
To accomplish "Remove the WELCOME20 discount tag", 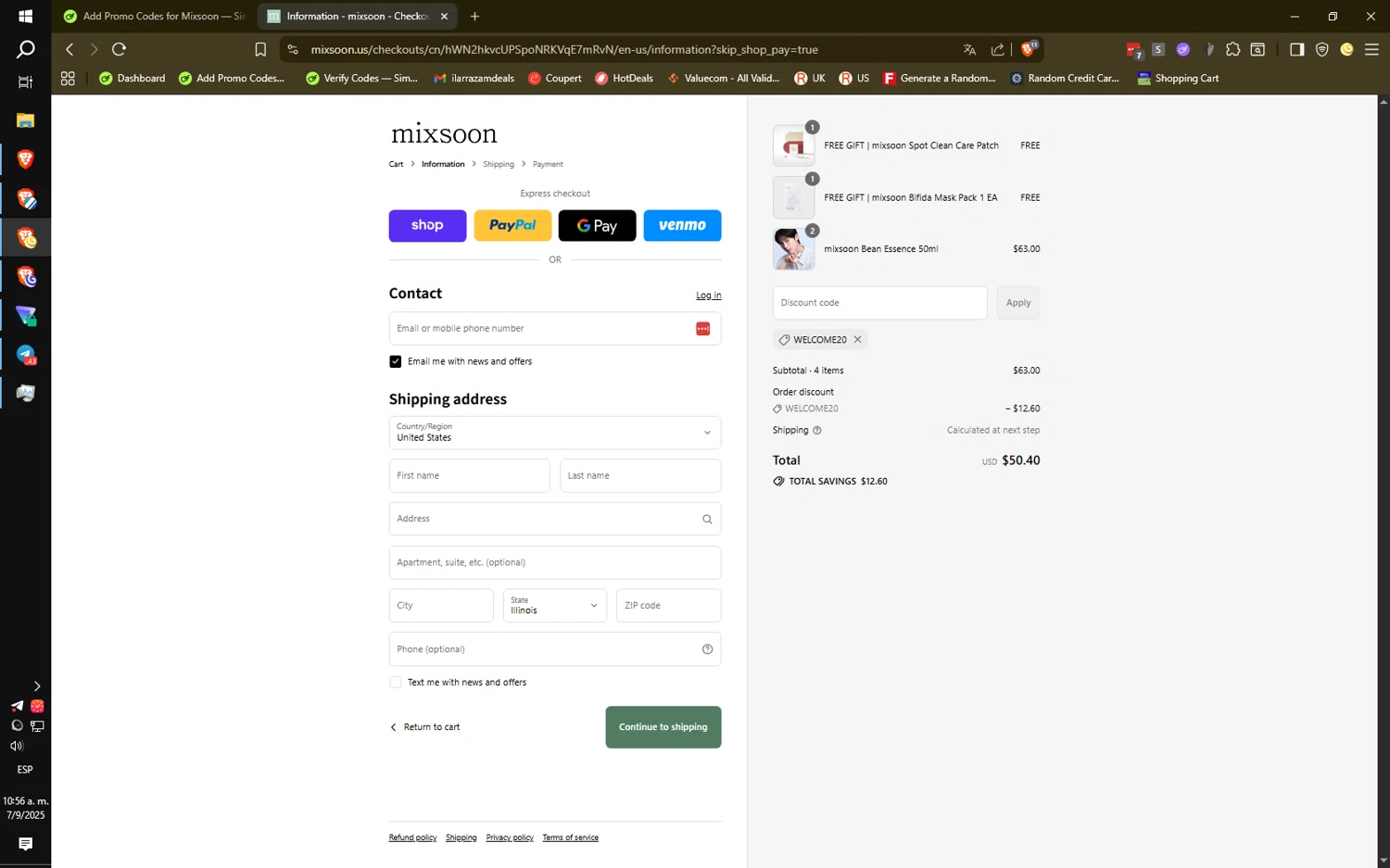I will [x=857, y=340].
